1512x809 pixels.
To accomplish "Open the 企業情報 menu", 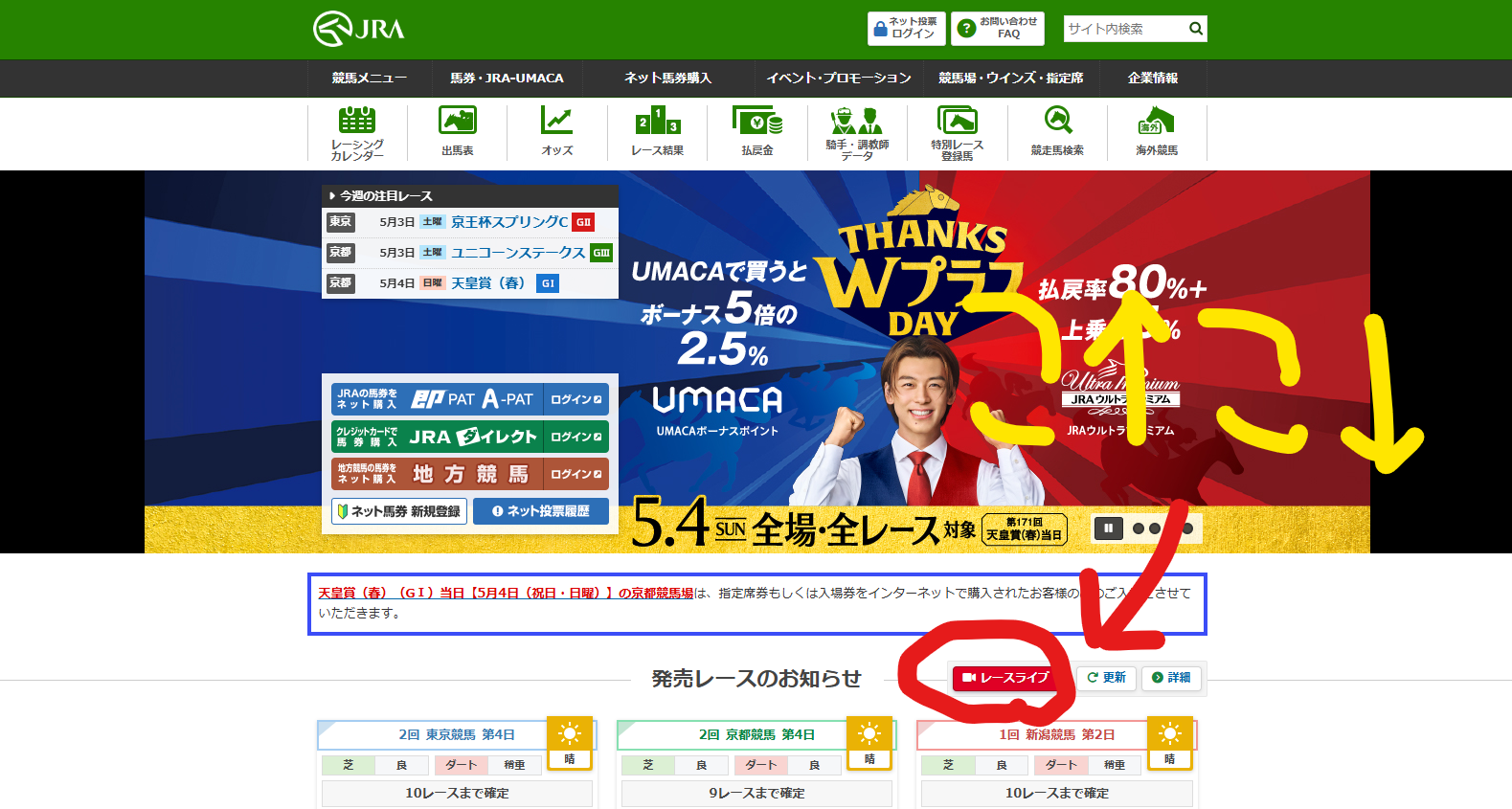I will (1153, 79).
